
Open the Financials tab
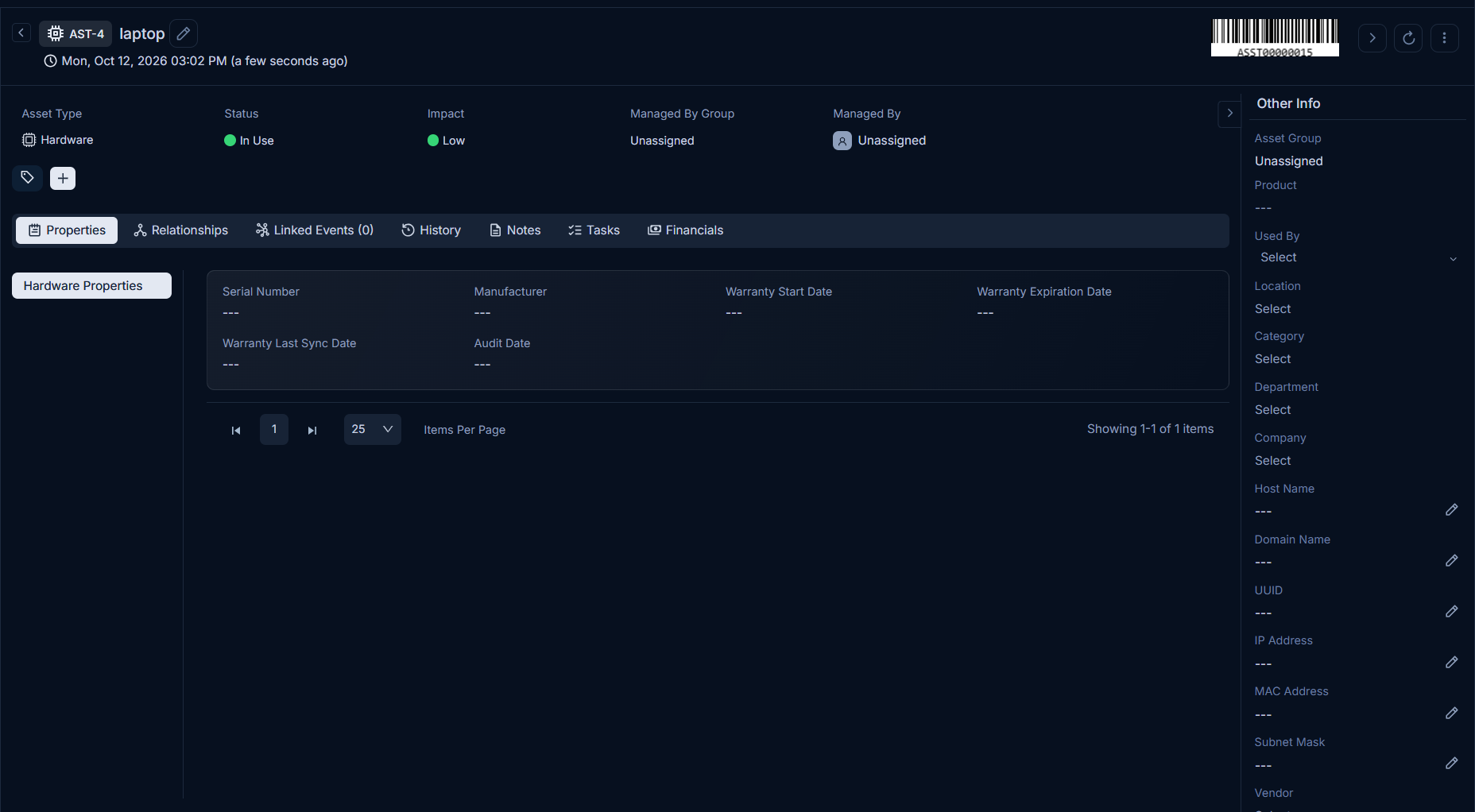tap(686, 230)
